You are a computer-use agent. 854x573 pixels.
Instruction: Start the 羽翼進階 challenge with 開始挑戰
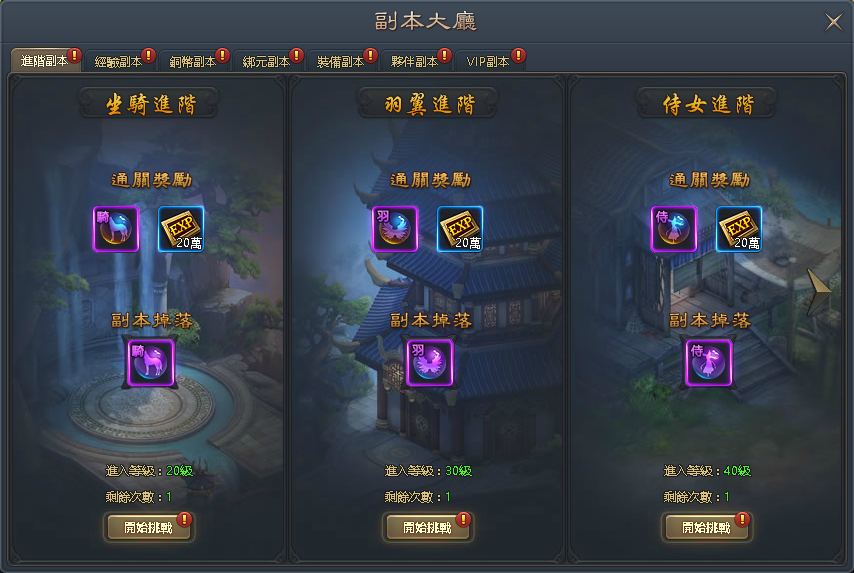click(427, 527)
